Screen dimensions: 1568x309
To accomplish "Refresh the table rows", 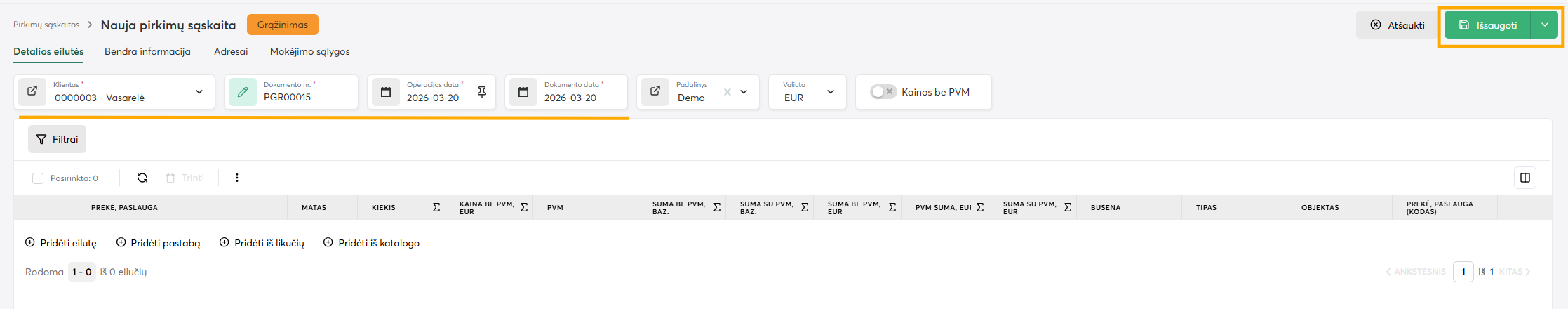I will [142, 178].
